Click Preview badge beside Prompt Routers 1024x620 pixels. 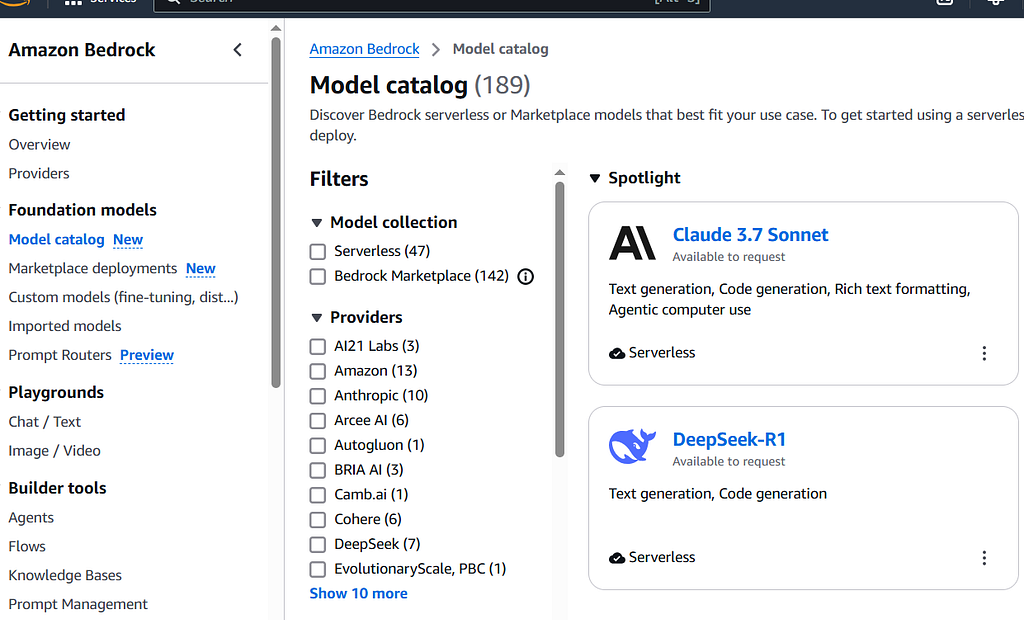pos(147,355)
